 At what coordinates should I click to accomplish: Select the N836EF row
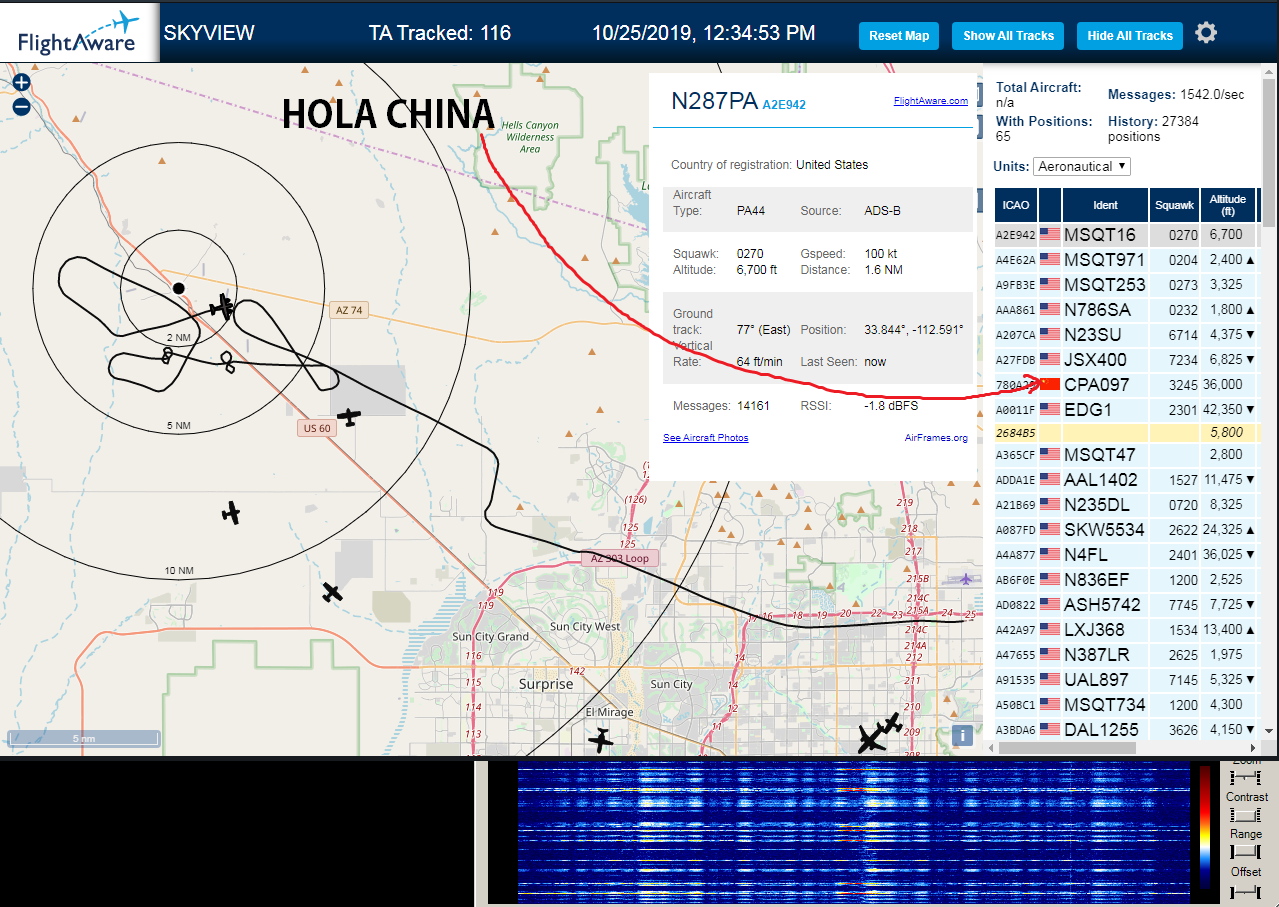tap(1127, 580)
